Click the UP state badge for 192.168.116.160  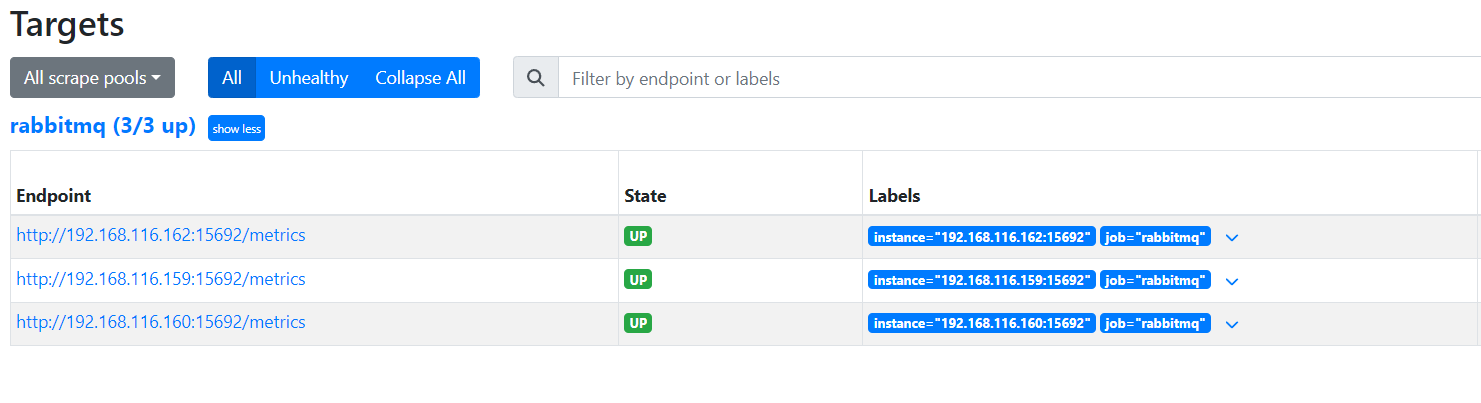(x=638, y=322)
